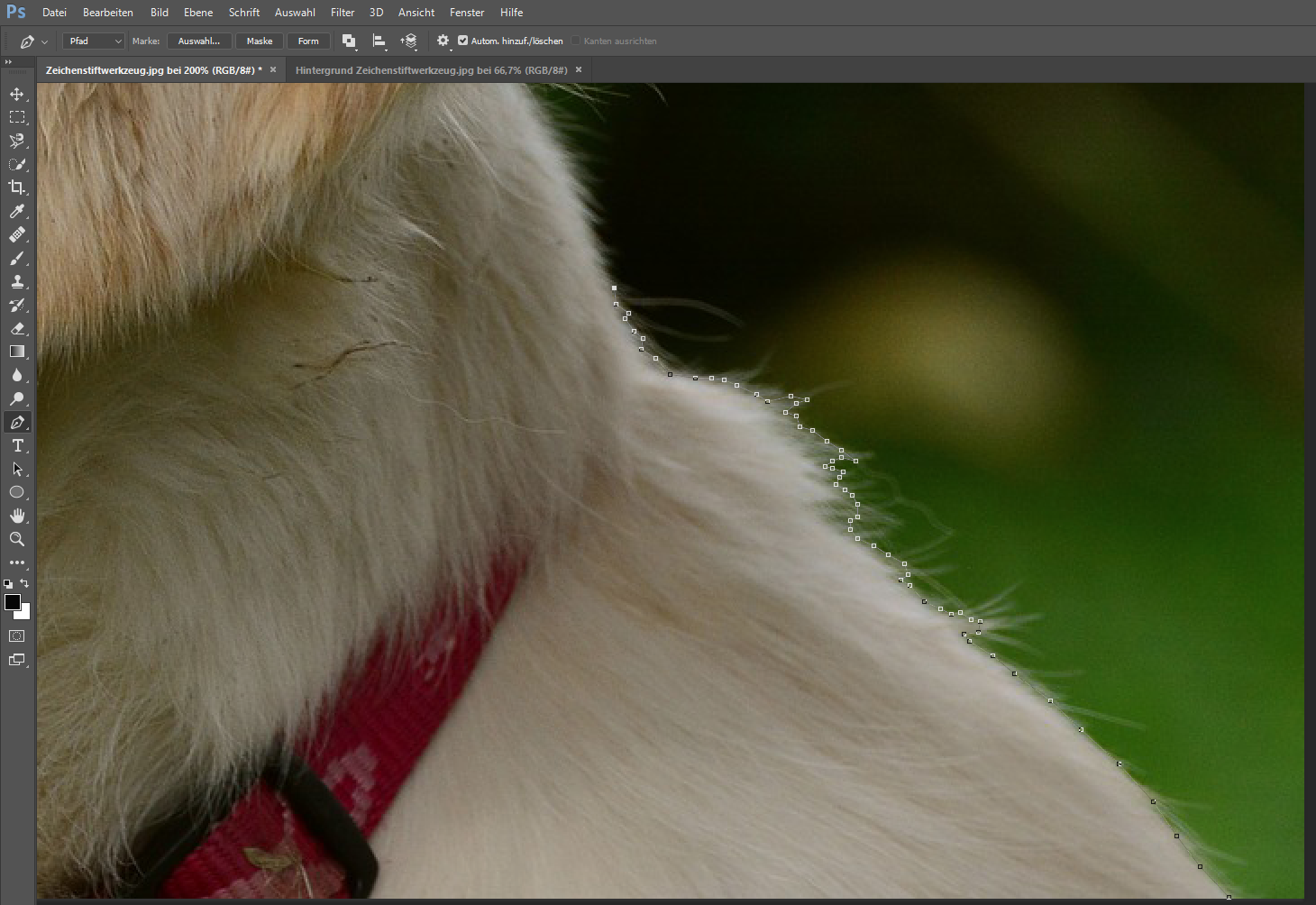Click the black foreground color swatch
This screenshot has height=905, width=1316.
12,602
